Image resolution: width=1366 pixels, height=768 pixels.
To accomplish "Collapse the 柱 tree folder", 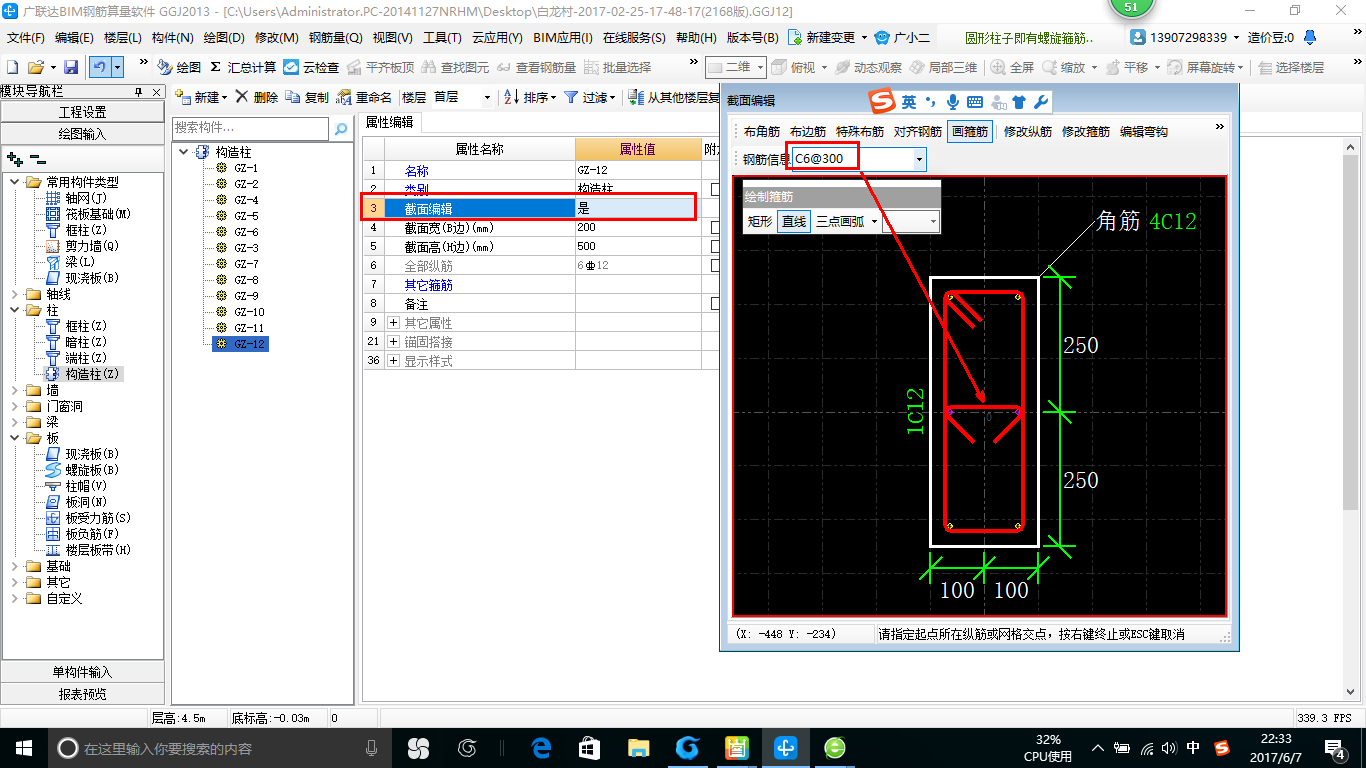I will tap(15, 310).
